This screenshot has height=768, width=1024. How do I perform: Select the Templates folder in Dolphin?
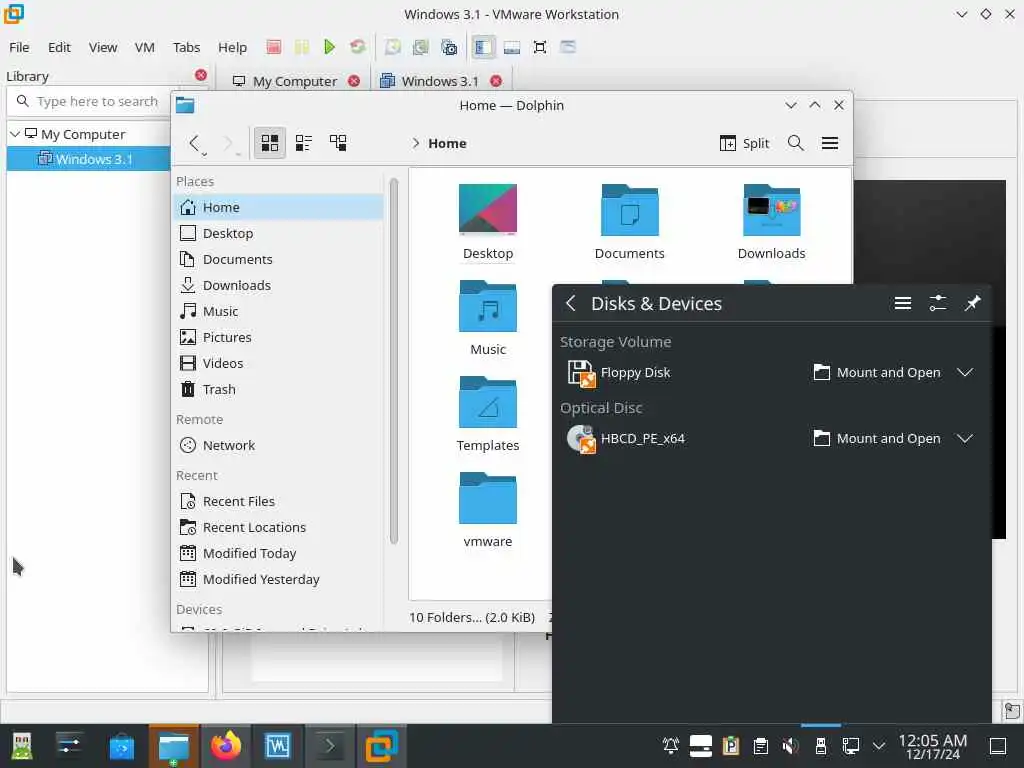pyautogui.click(x=488, y=414)
